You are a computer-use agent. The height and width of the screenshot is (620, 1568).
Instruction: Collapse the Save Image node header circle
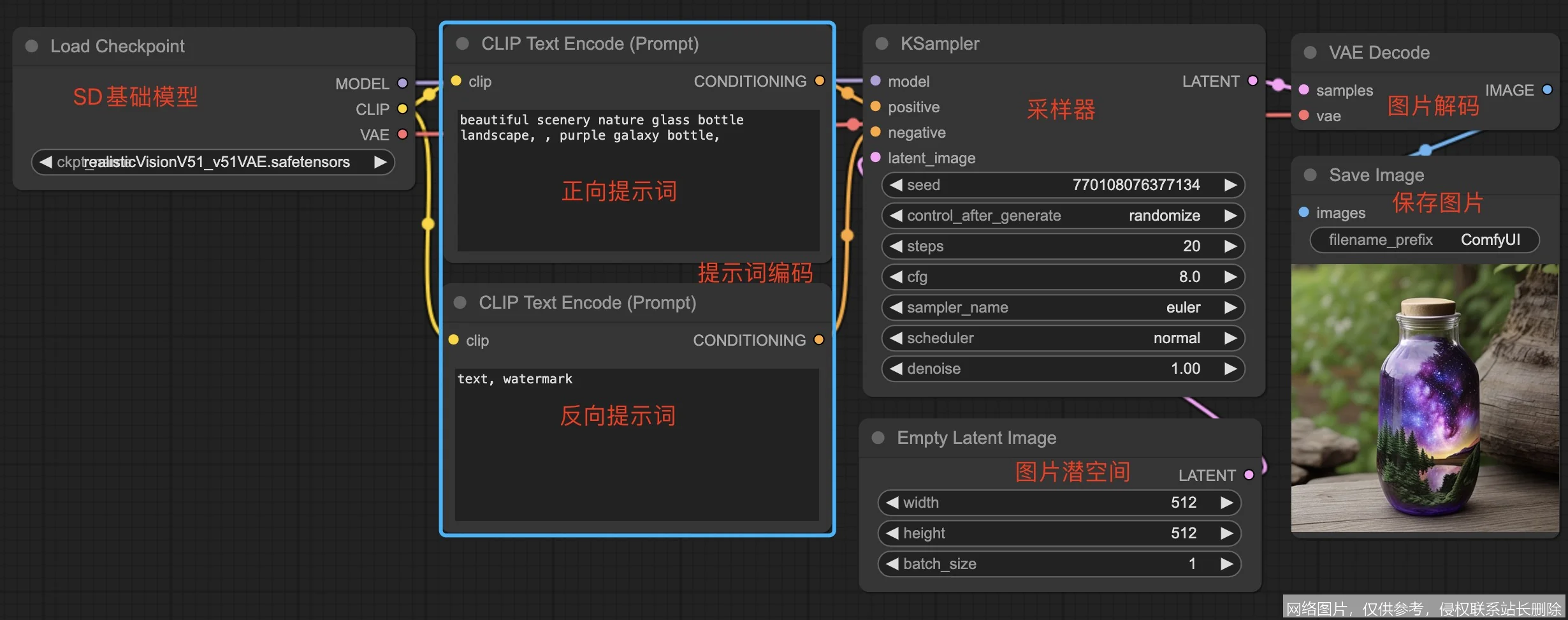pos(1310,175)
